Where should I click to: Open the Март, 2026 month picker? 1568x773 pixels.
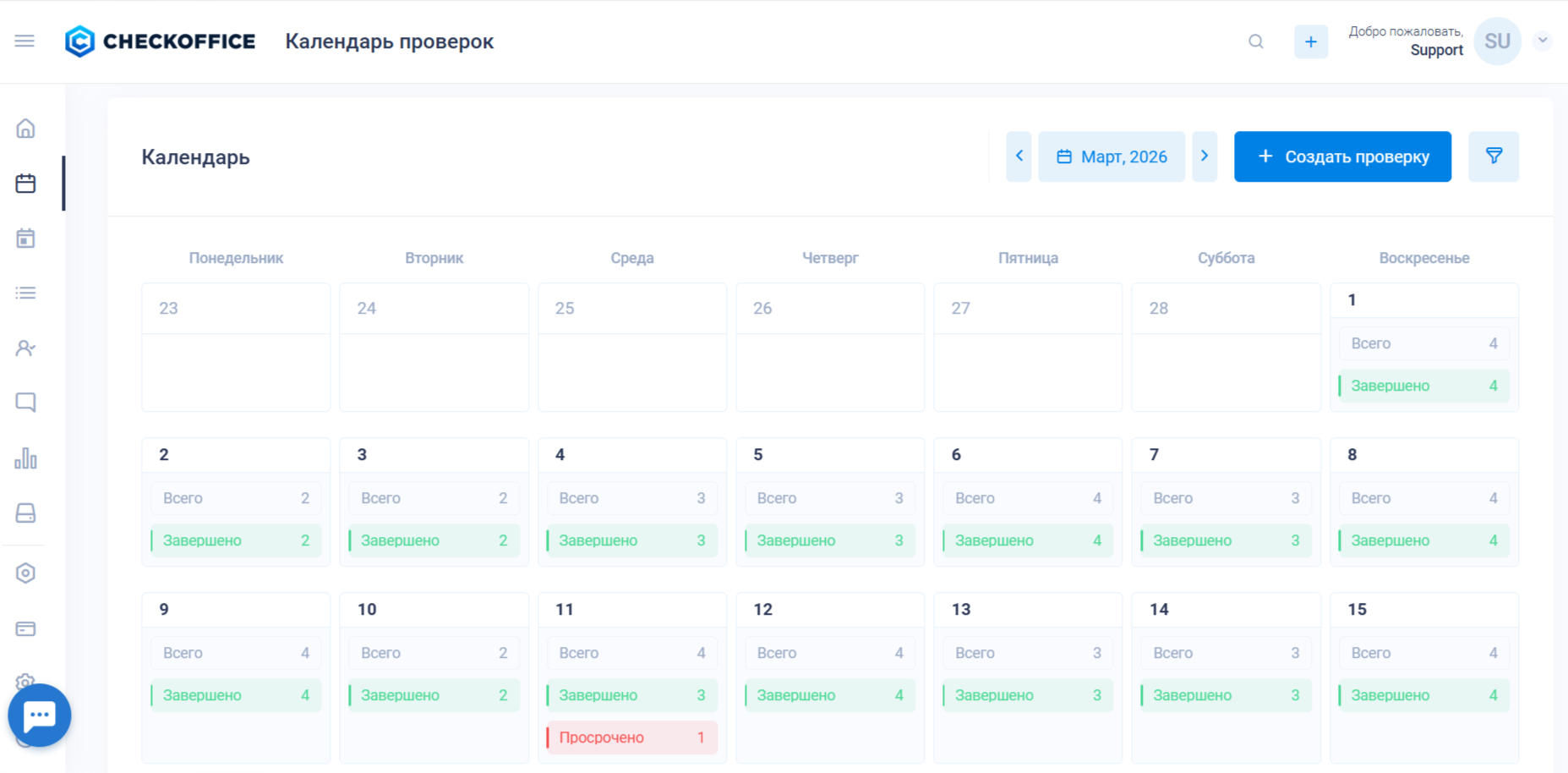tap(1112, 156)
